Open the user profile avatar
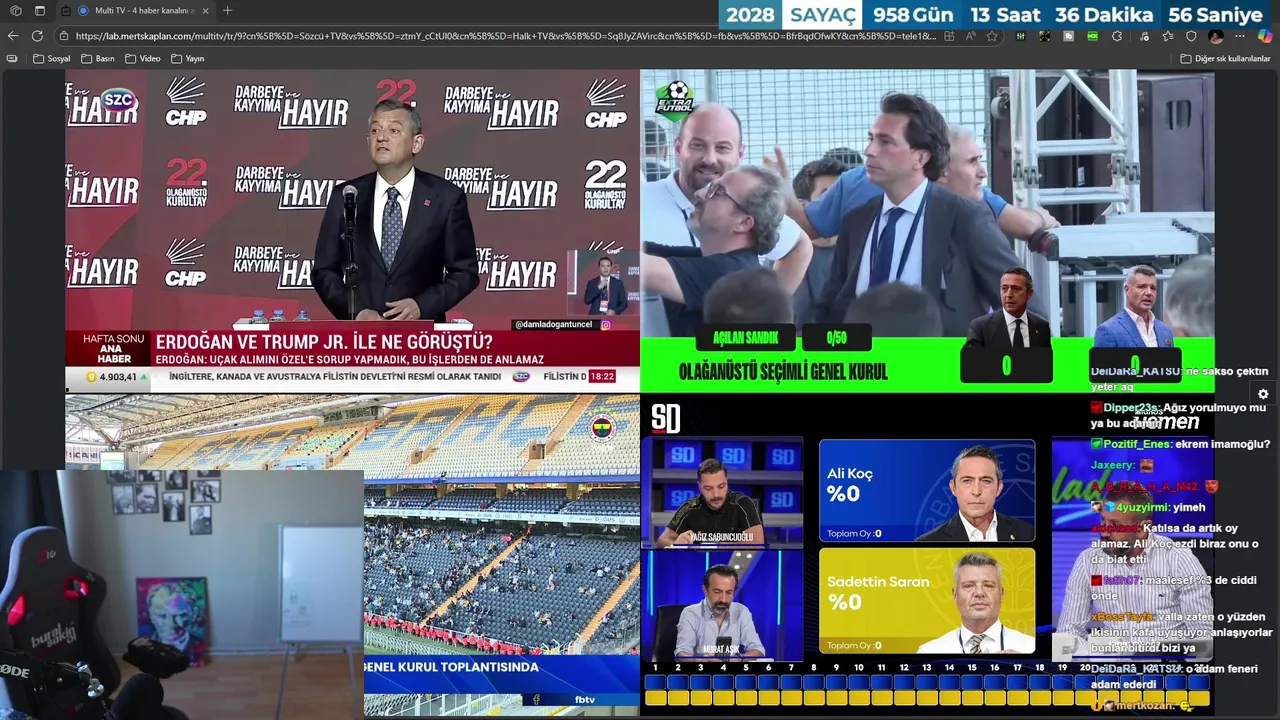The width and height of the screenshot is (1280, 720). 1216,36
